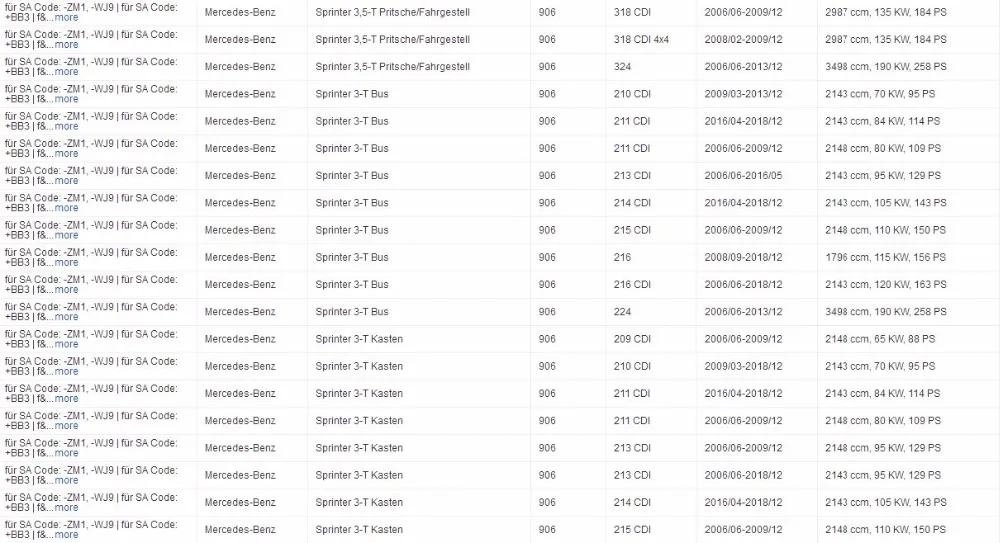This screenshot has height=543, width=1000.
Task: Open 'more' in Kasten 213 CDI 2148 ccm row
Action: click(66, 453)
